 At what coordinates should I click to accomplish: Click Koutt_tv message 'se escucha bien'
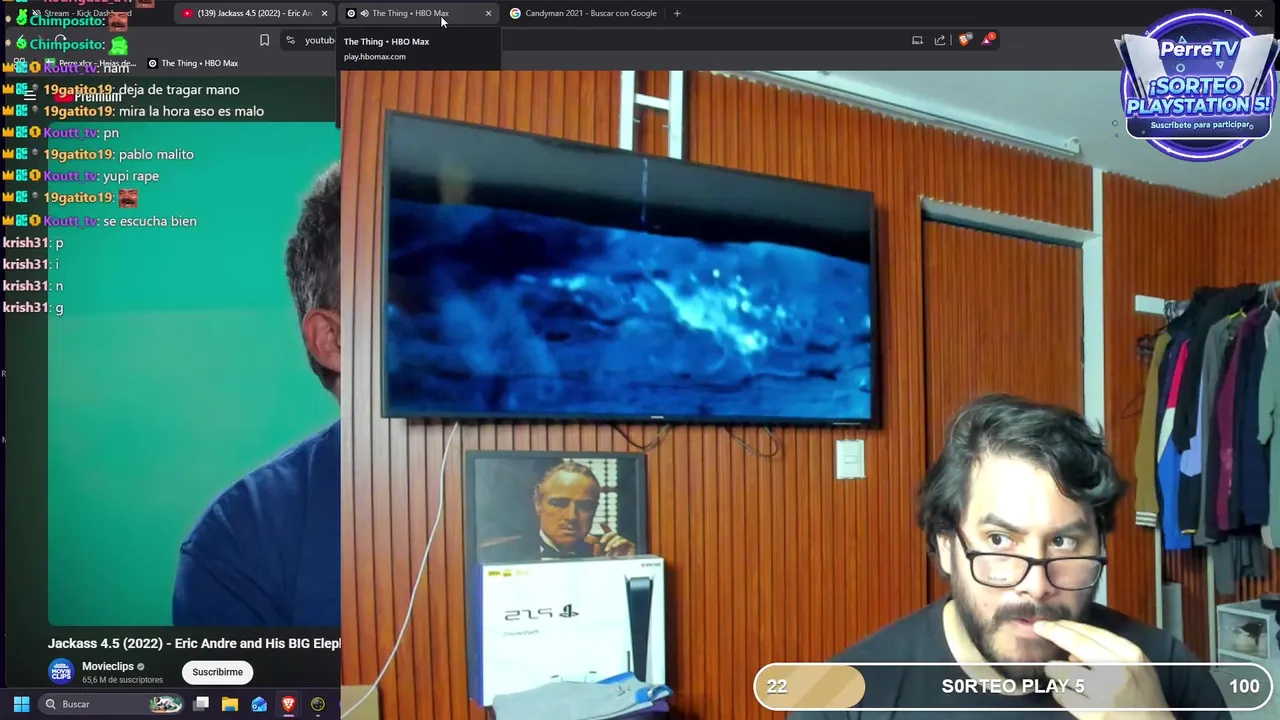pos(150,221)
